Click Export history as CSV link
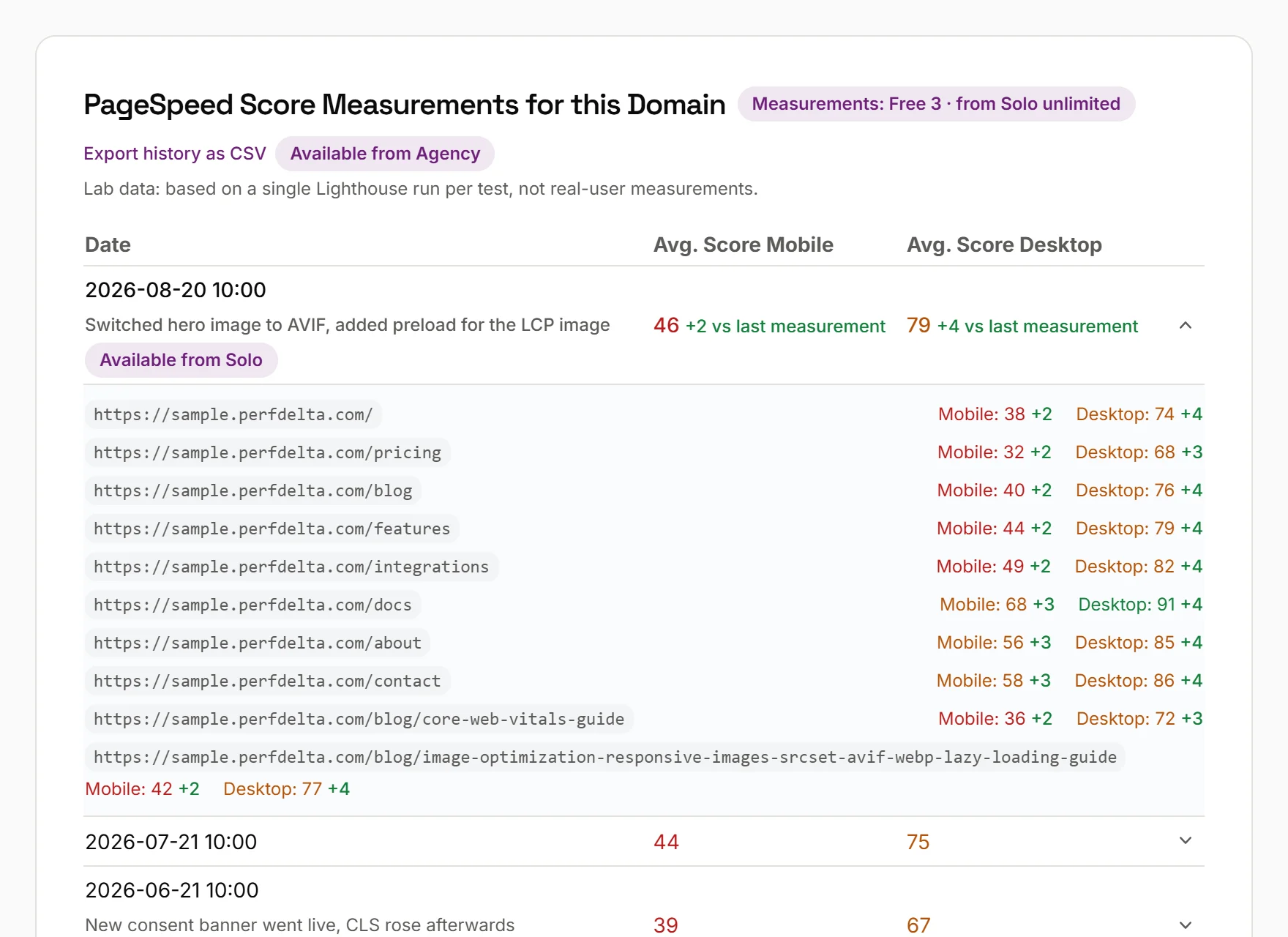Screen dimensions: 1288x937 pyautogui.click(x=175, y=154)
